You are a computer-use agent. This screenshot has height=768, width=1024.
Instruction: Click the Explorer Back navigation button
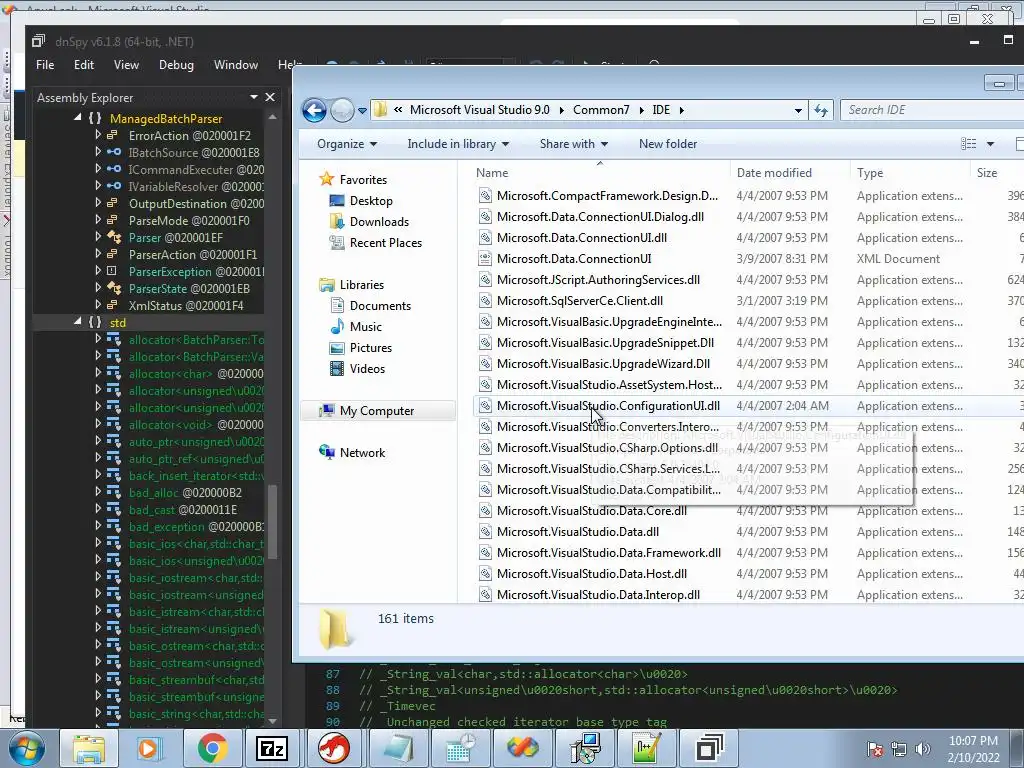click(314, 110)
